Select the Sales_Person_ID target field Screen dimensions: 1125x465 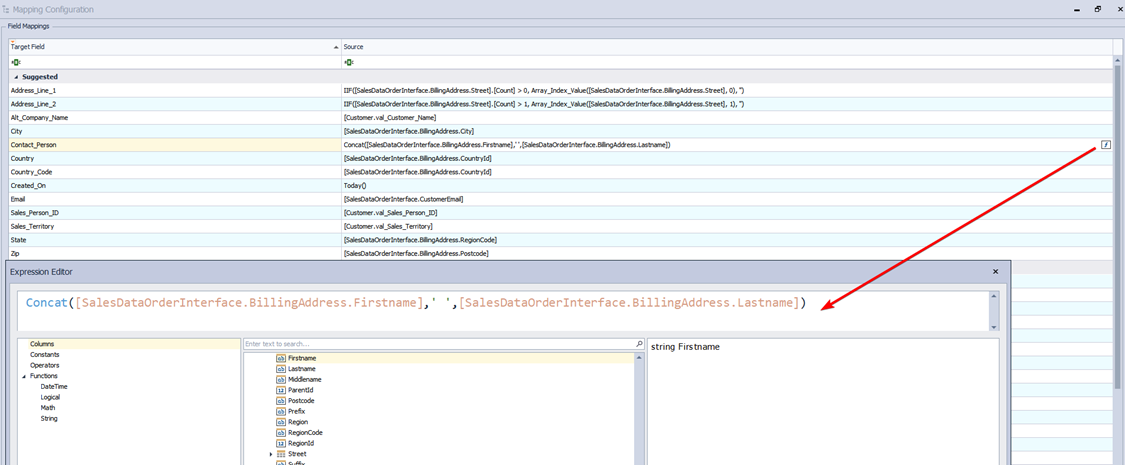pyautogui.click(x=175, y=212)
